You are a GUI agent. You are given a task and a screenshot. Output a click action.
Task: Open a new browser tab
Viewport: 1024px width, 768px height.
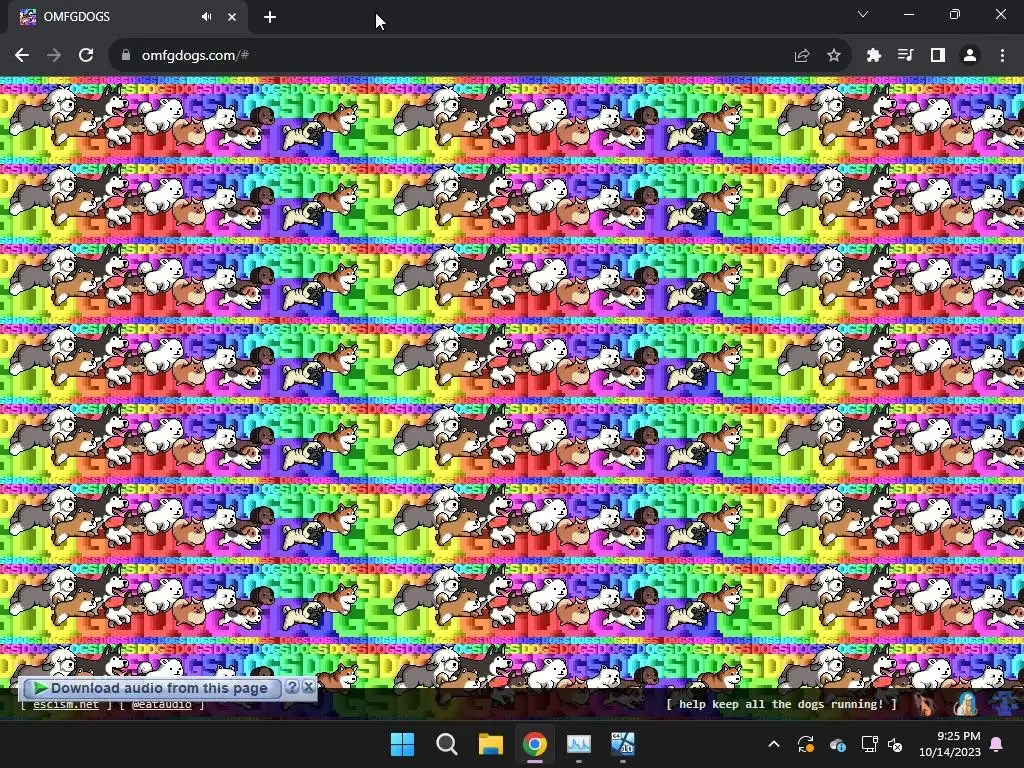click(x=270, y=17)
